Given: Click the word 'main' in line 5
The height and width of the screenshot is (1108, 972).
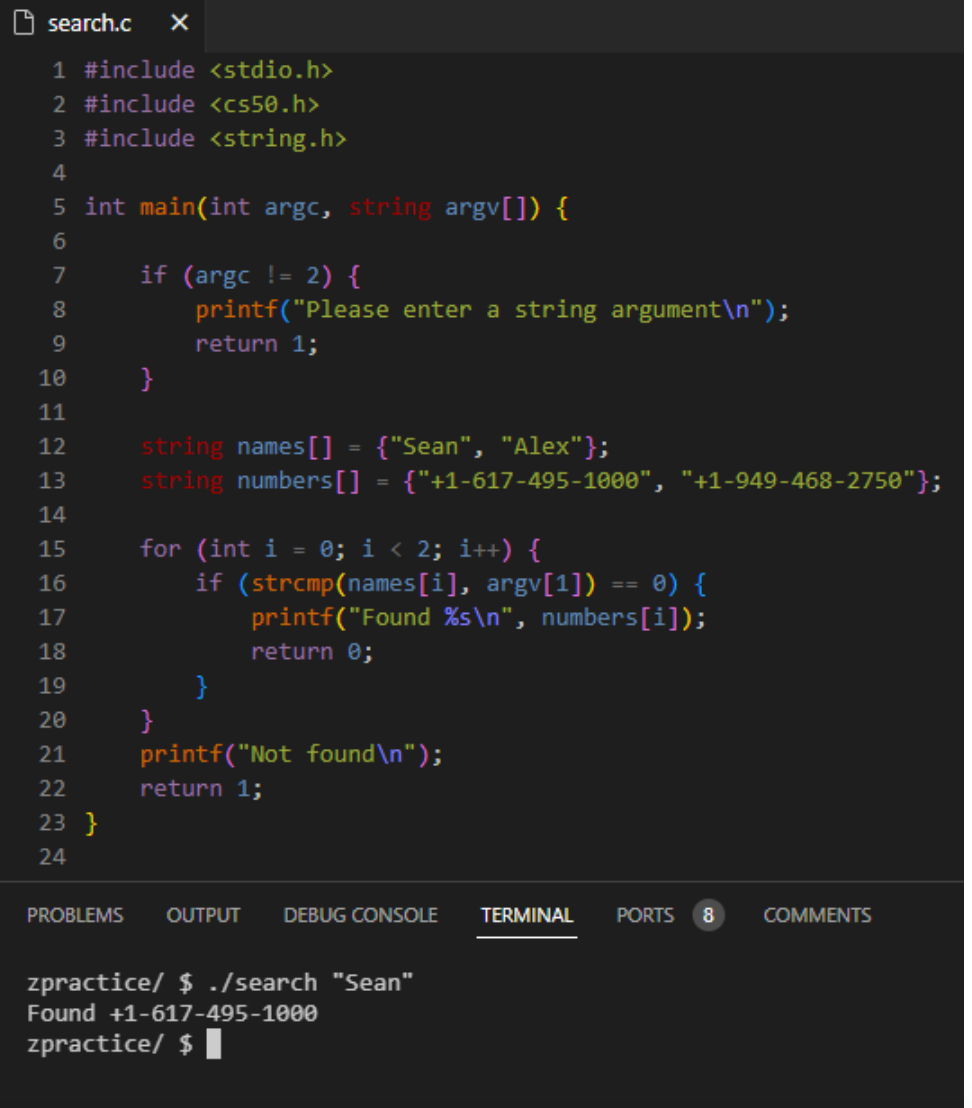Looking at the screenshot, I should pyautogui.click(x=167, y=207).
